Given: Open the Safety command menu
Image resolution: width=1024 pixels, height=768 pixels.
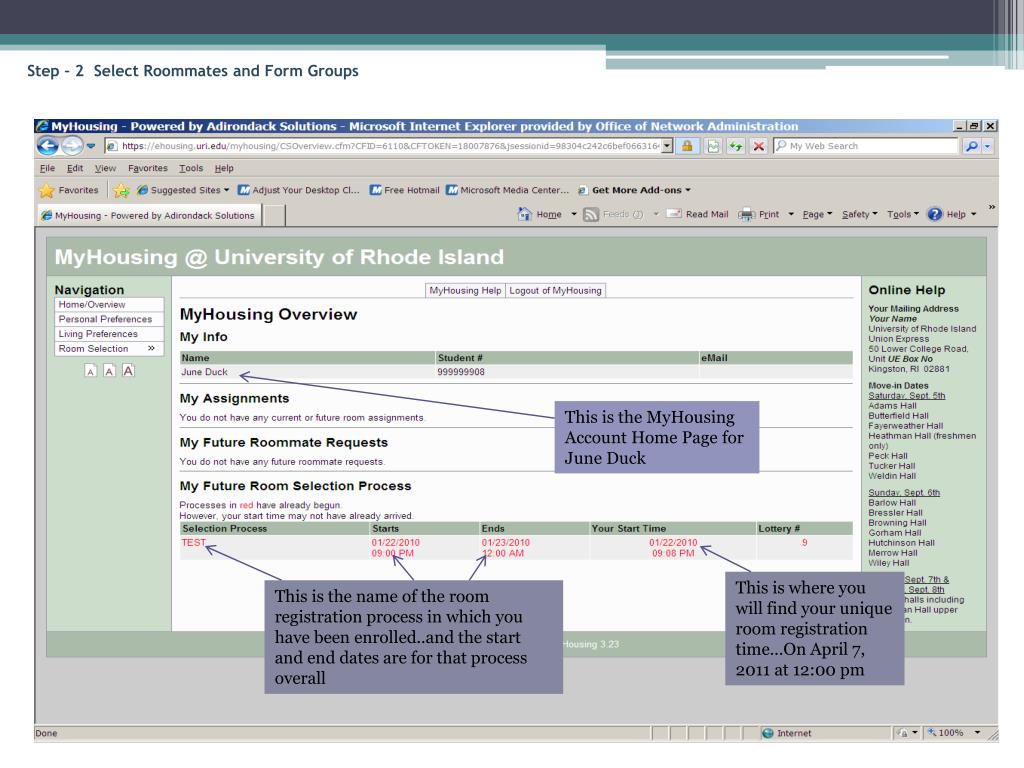Looking at the screenshot, I should click(x=859, y=214).
